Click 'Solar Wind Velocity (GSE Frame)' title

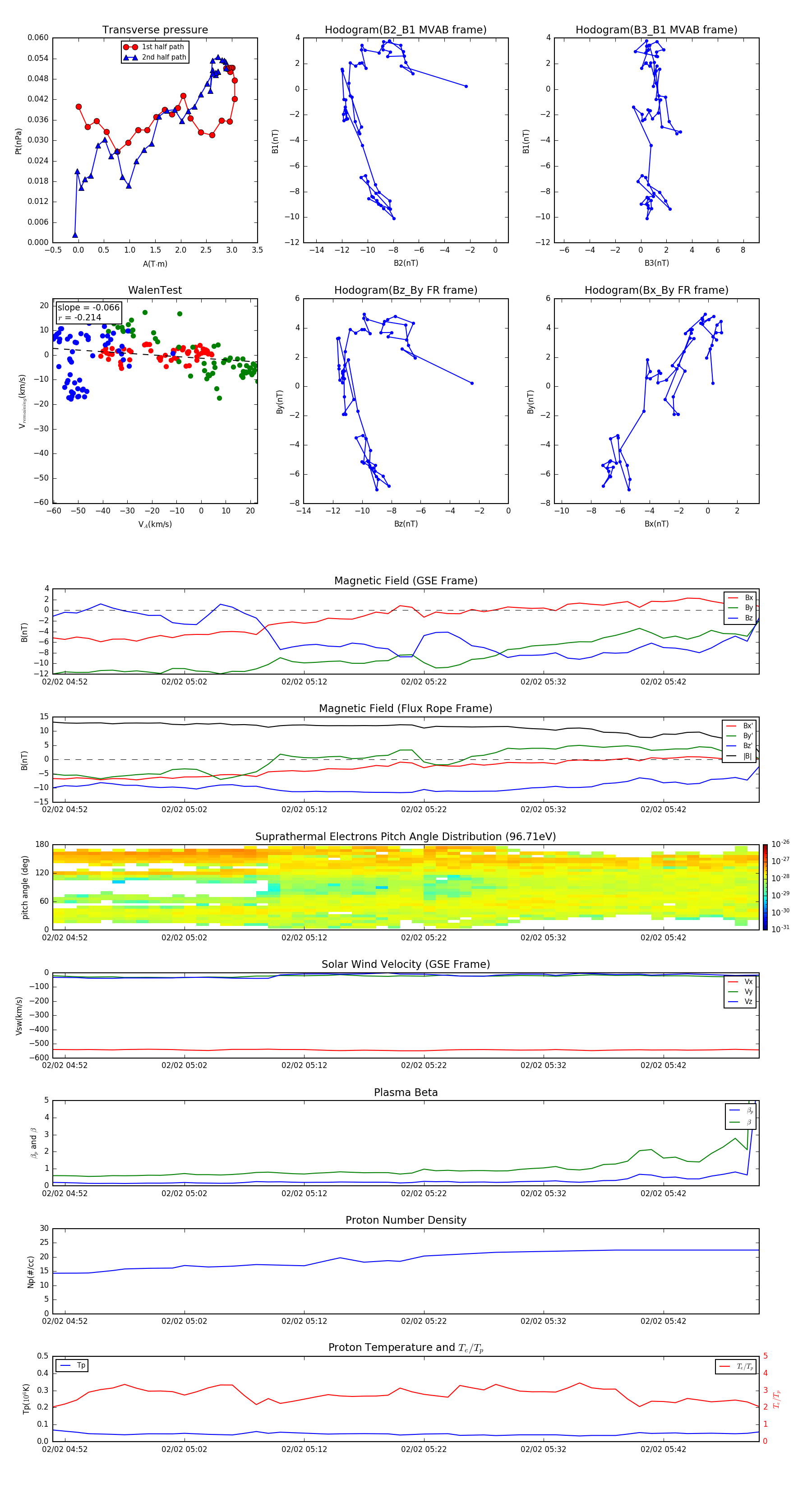click(x=406, y=965)
